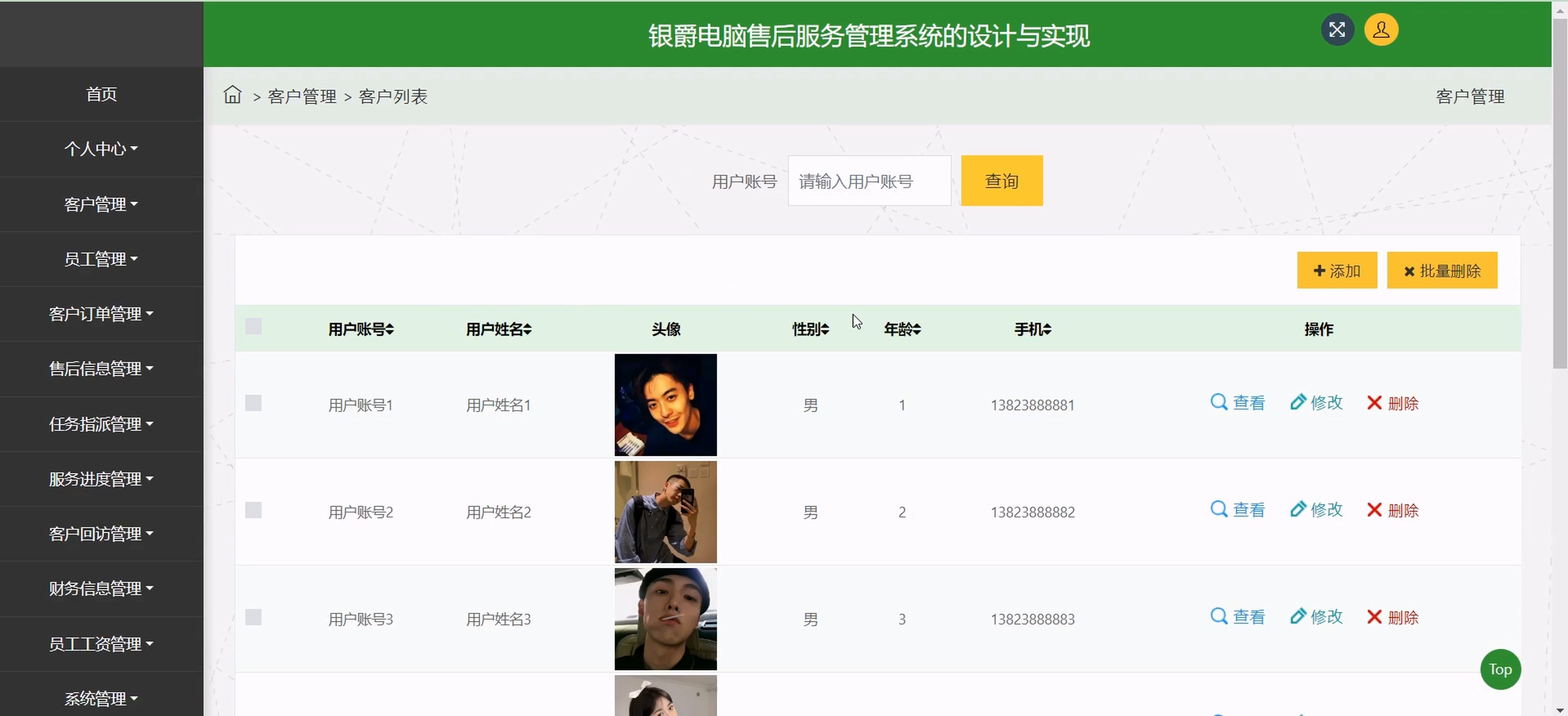Click the 用户姓名3 cell

click(499, 619)
